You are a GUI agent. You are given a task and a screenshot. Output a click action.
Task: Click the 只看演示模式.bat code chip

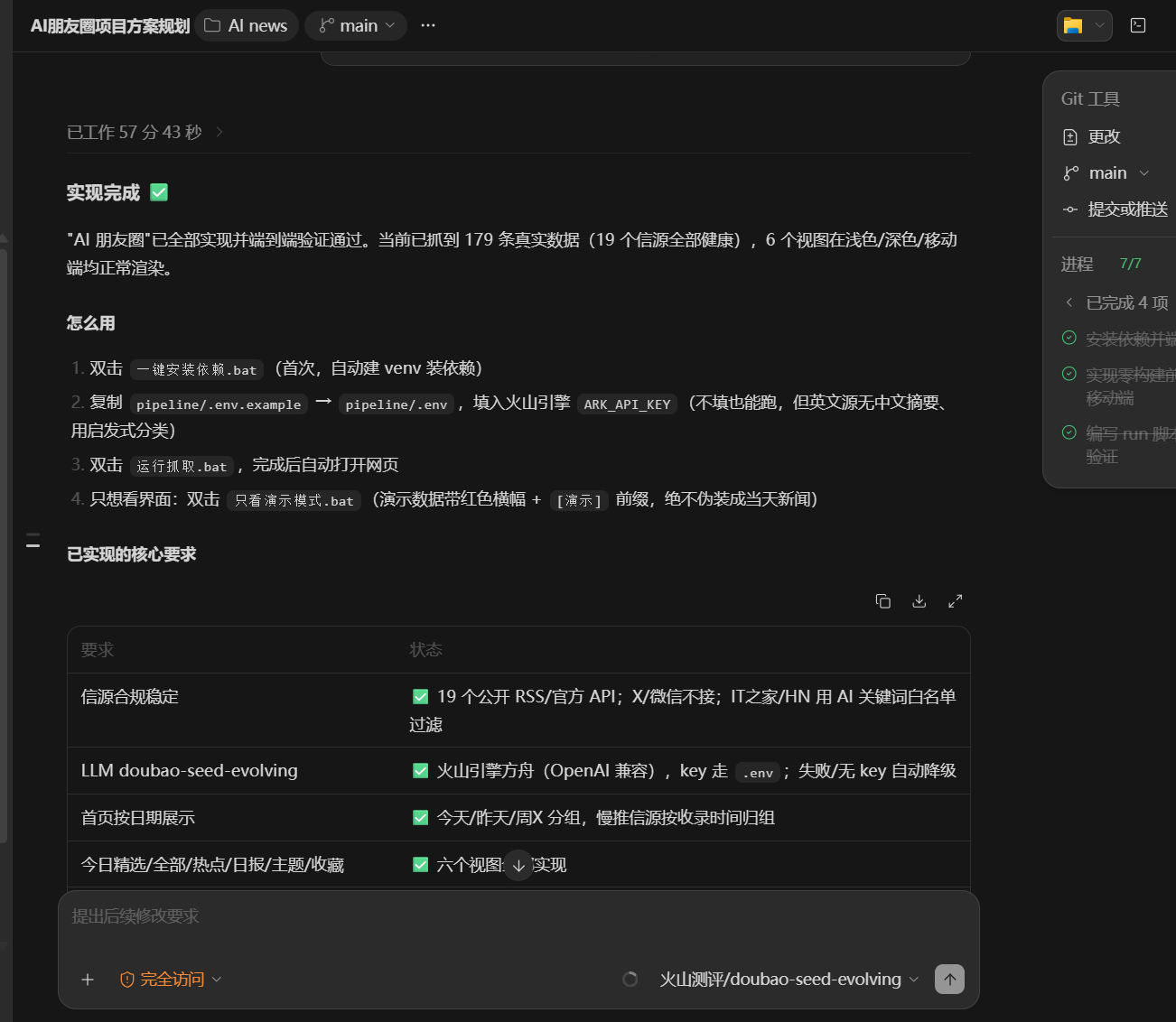(294, 501)
